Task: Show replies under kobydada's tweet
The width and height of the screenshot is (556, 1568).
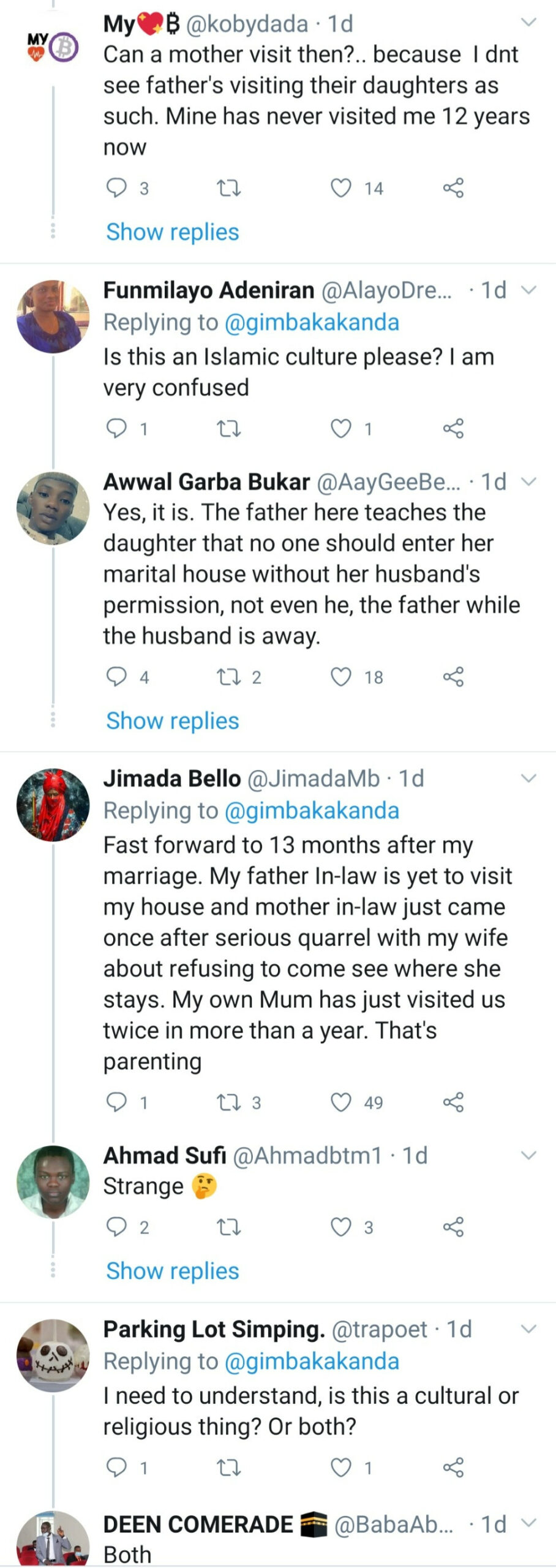Action: [172, 232]
